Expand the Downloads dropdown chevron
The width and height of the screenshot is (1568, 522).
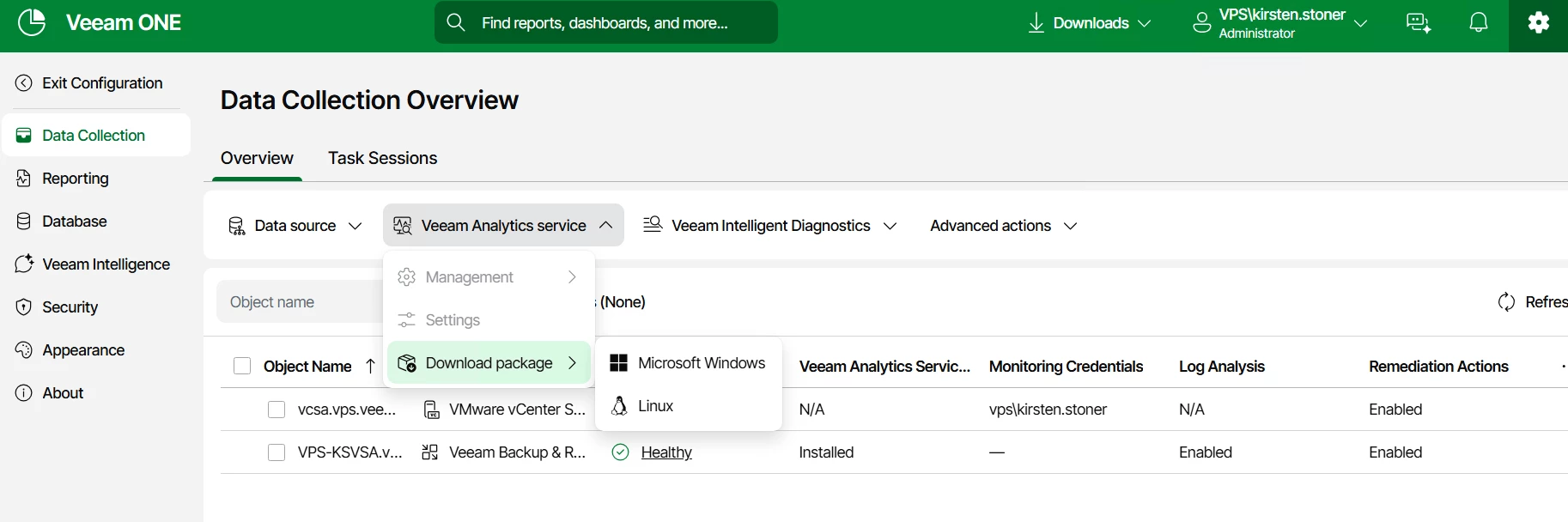click(x=1145, y=23)
